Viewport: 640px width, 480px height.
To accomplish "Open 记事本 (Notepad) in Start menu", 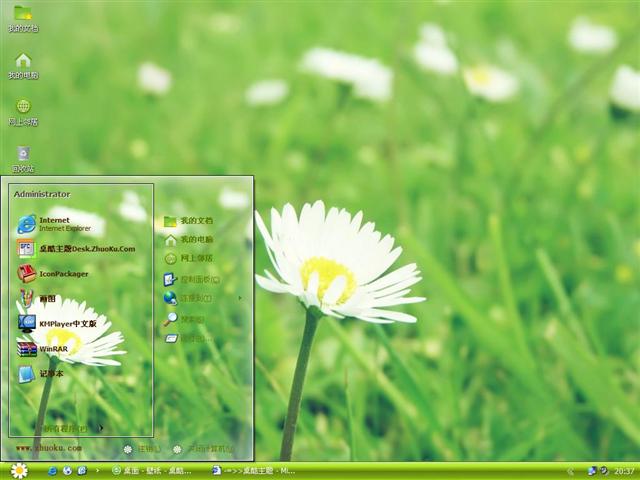I will point(50,374).
